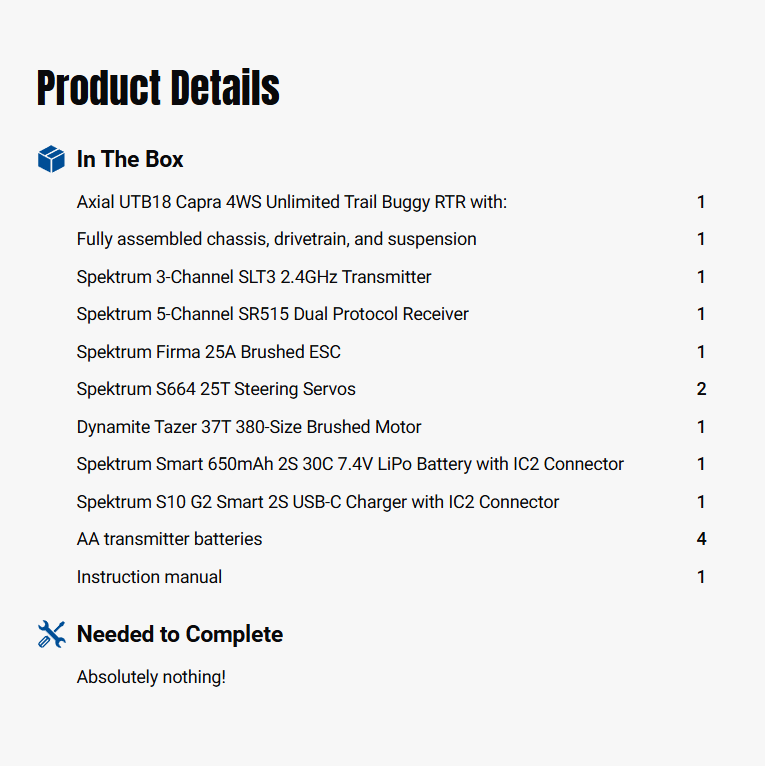Click quantity 2 beside Steering Servos
This screenshot has width=765, height=766.
(701, 389)
